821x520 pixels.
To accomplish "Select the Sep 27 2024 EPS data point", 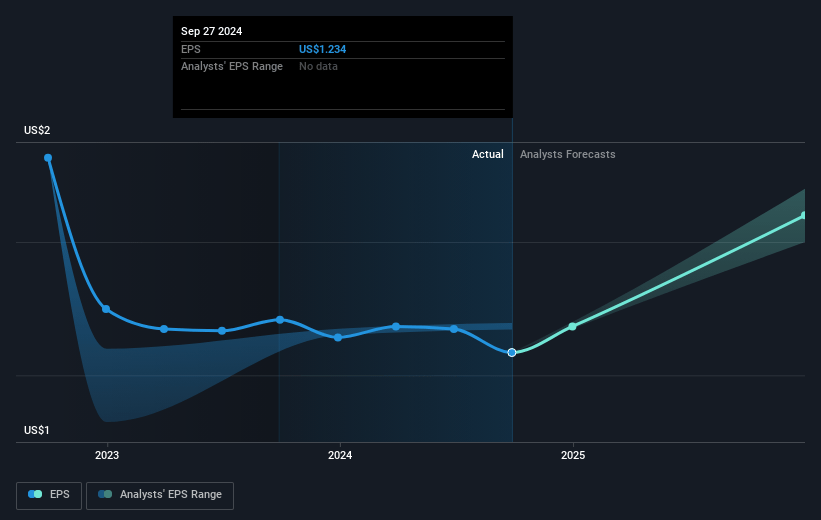I will point(512,352).
